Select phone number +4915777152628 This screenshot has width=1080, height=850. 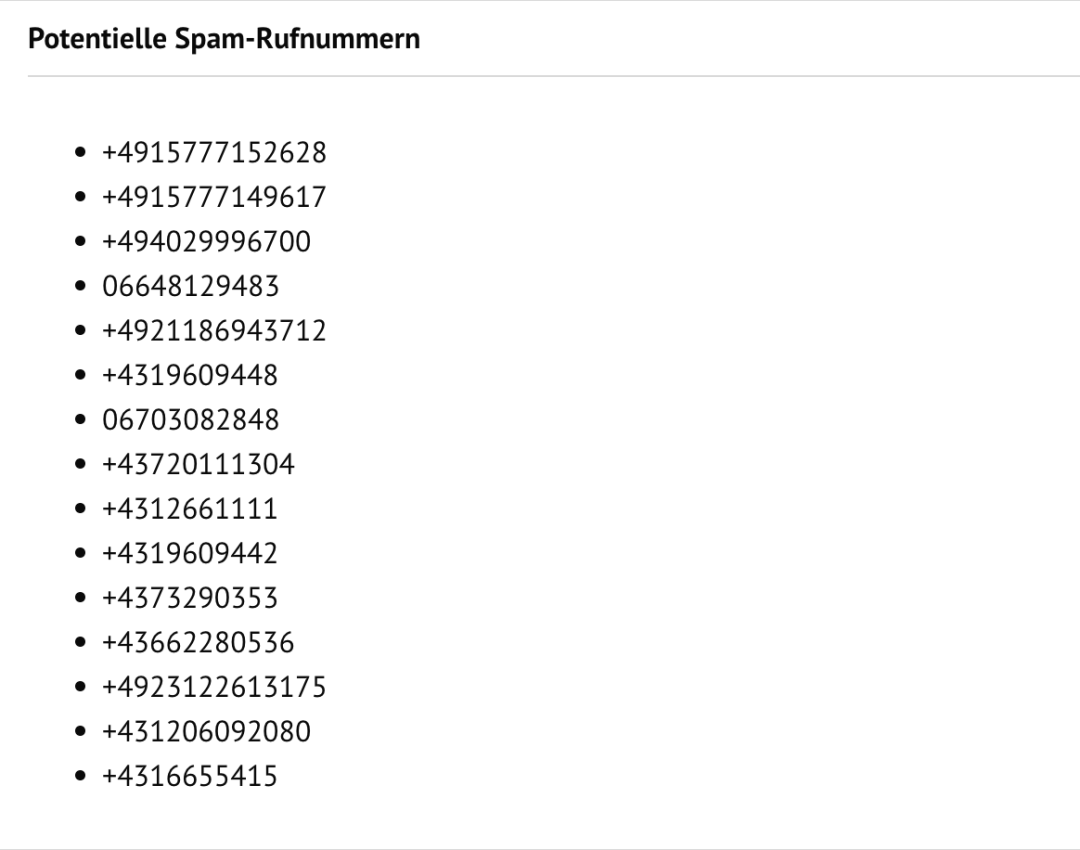pos(214,153)
